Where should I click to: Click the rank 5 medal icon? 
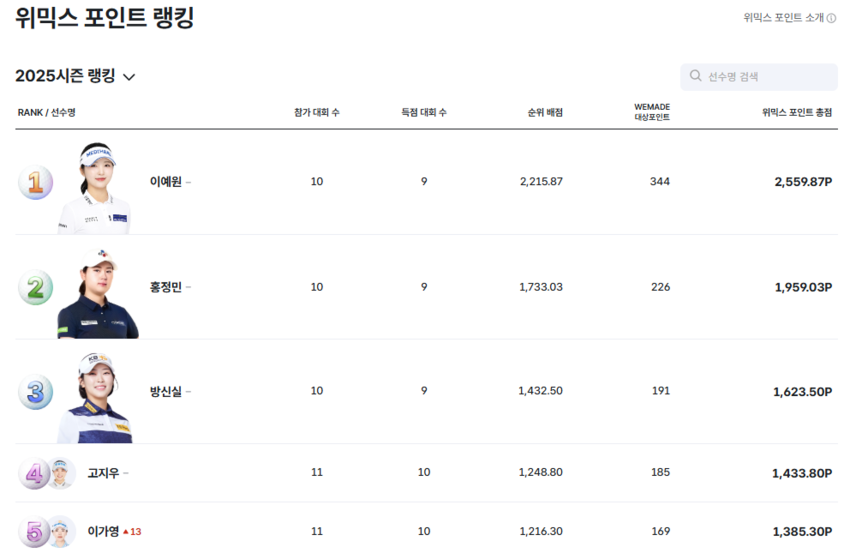pos(33,531)
